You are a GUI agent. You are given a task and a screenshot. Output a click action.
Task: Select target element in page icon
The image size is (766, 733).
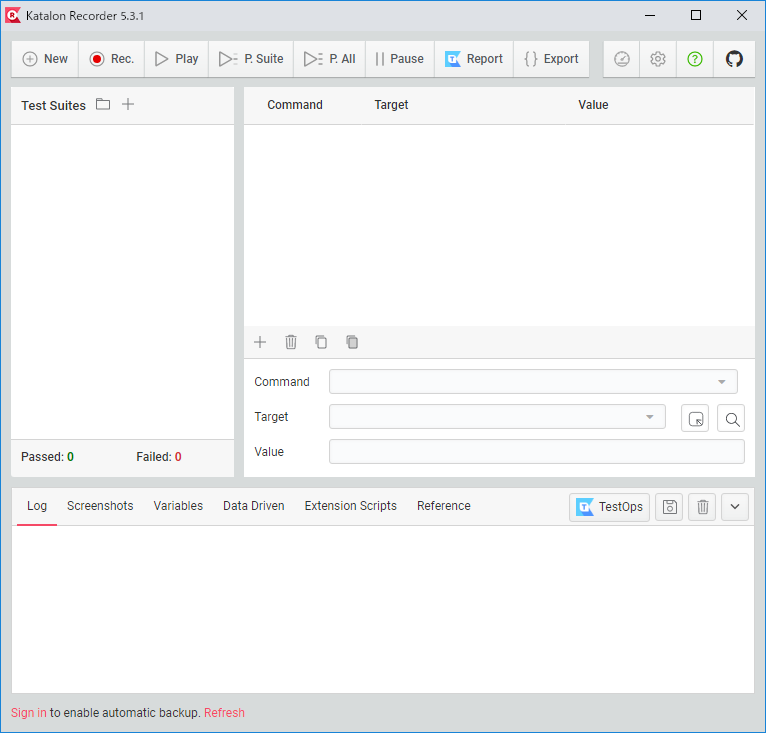(695, 419)
